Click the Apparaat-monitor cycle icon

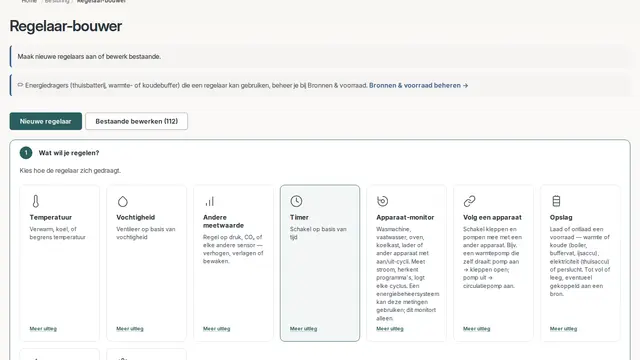tap(382, 201)
